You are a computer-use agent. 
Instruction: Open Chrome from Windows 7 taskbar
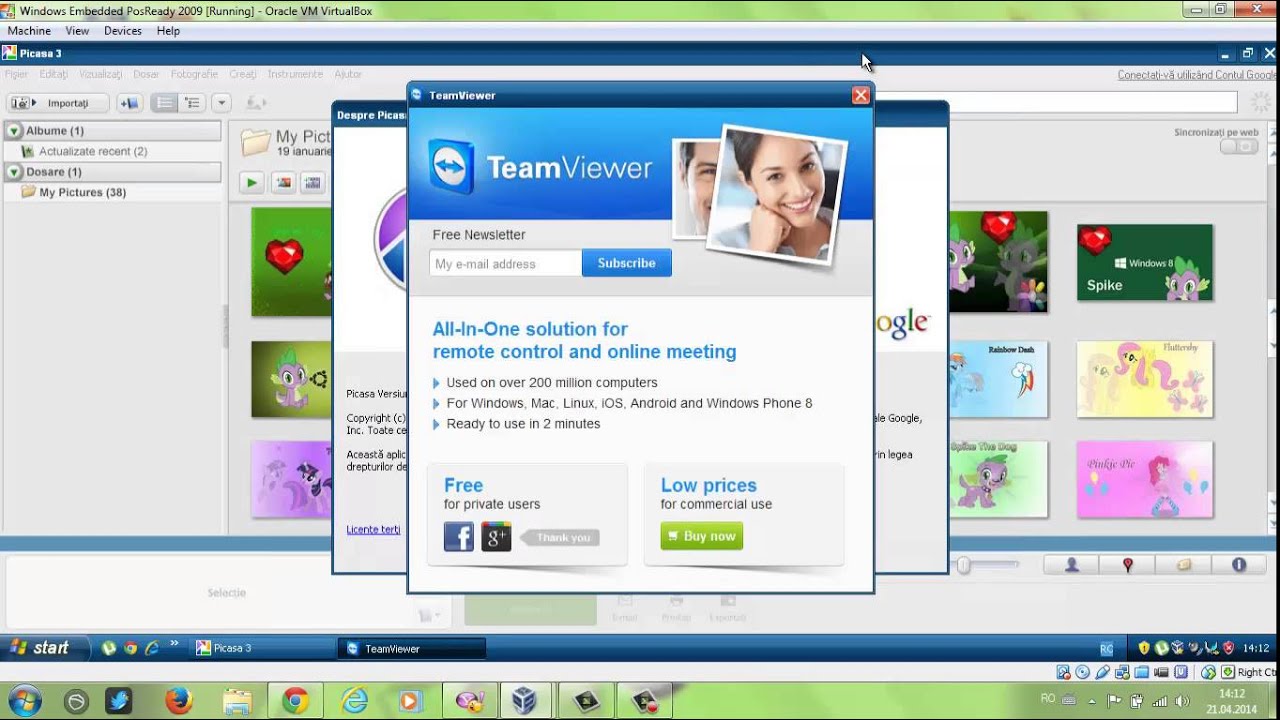tap(295, 701)
